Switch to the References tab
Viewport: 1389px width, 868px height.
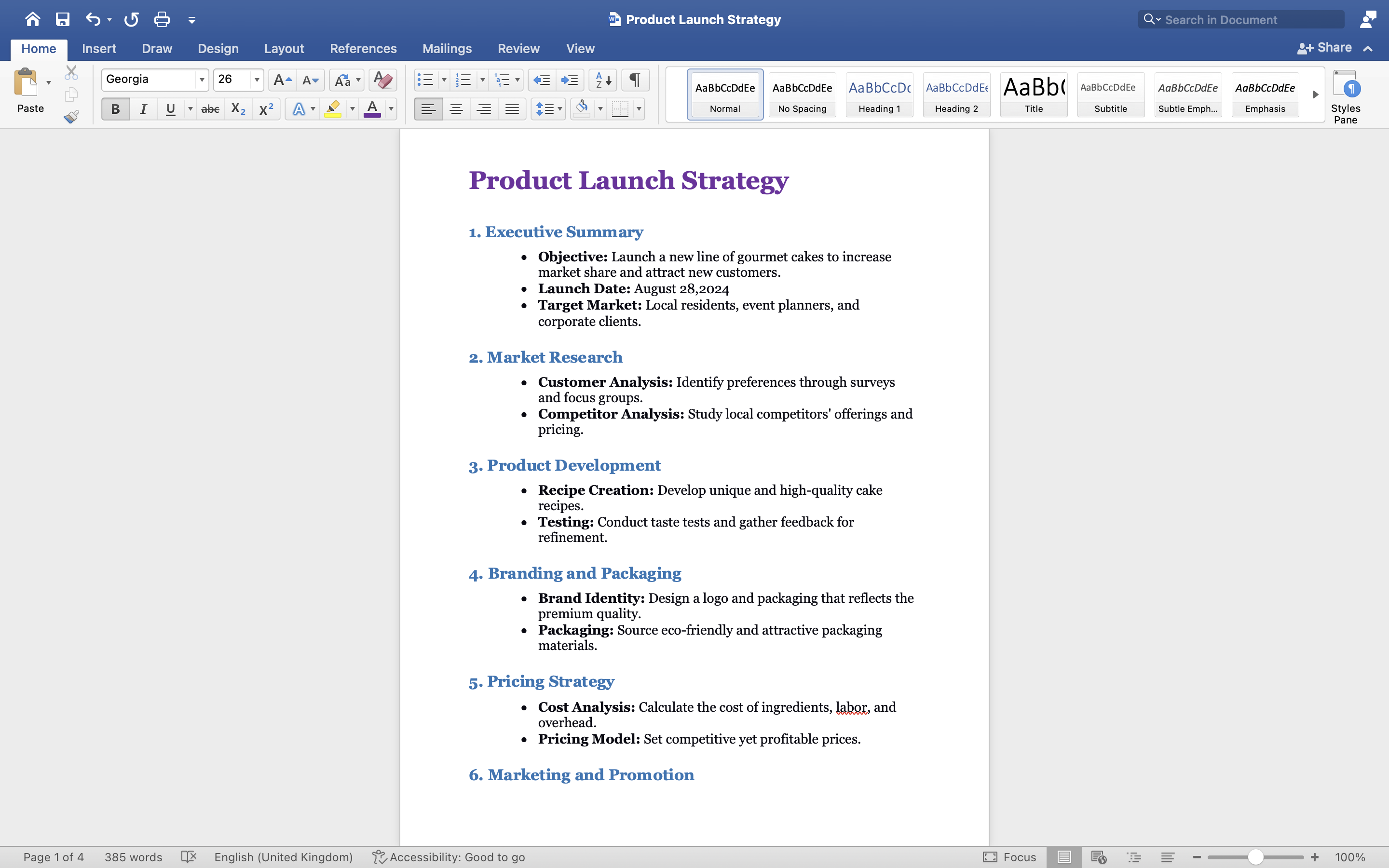pyautogui.click(x=363, y=49)
